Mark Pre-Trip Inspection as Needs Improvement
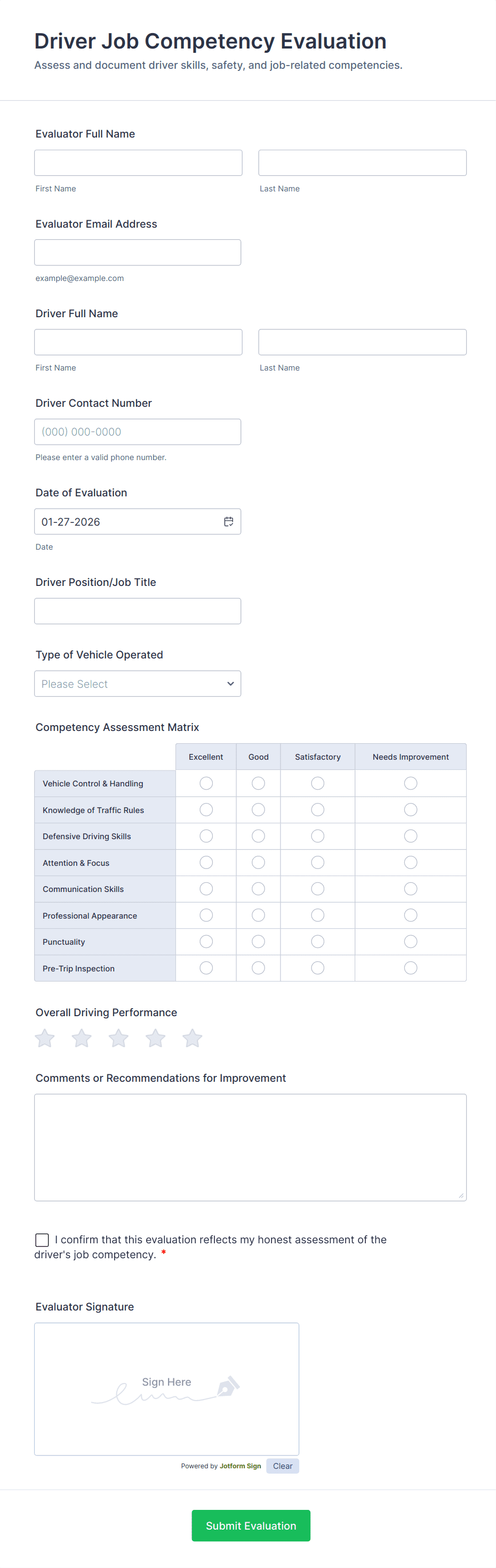The image size is (496, 1568). [x=410, y=967]
